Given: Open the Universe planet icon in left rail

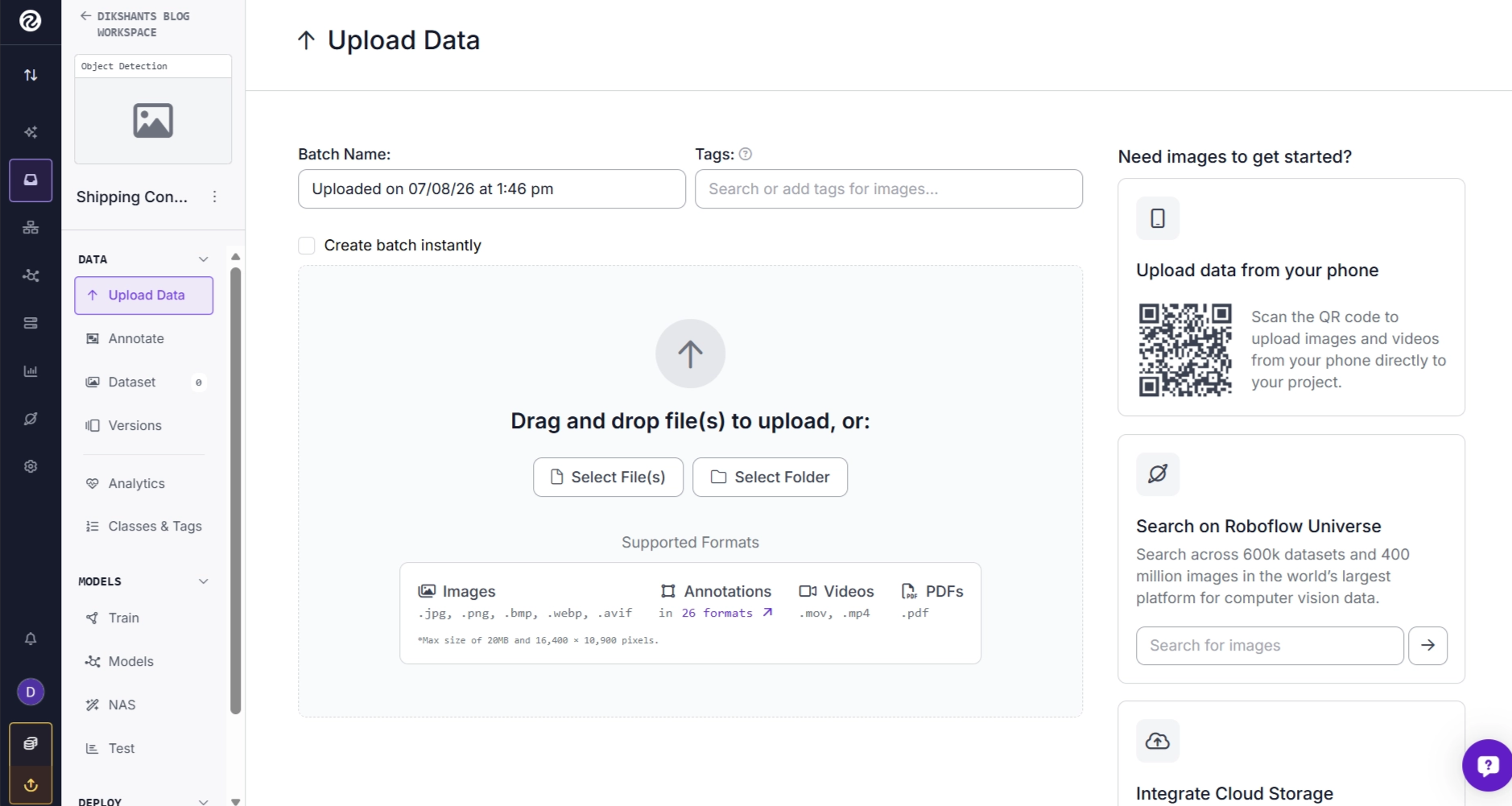Looking at the screenshot, I should (x=31, y=419).
